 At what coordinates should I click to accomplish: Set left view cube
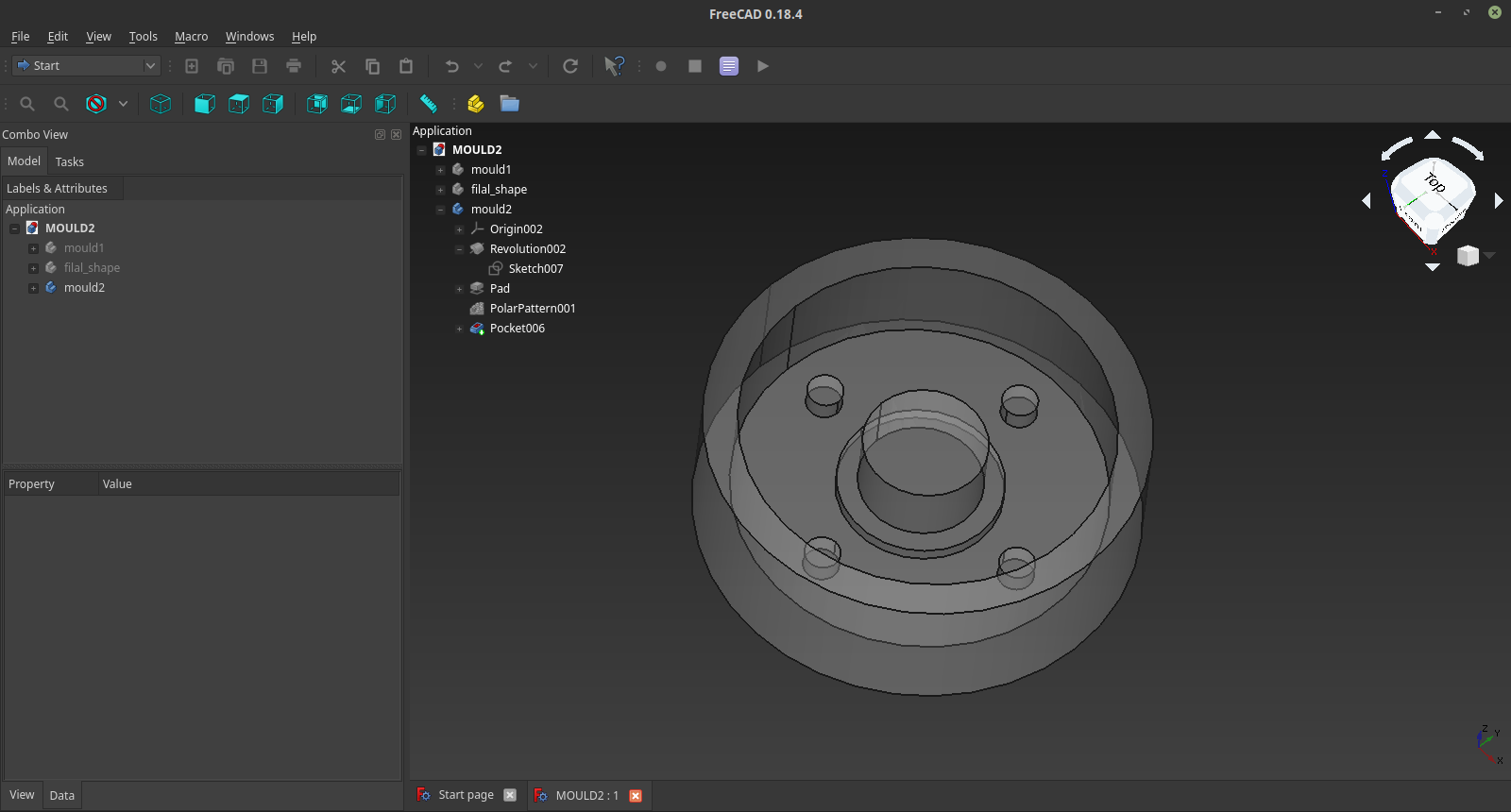click(x=385, y=104)
